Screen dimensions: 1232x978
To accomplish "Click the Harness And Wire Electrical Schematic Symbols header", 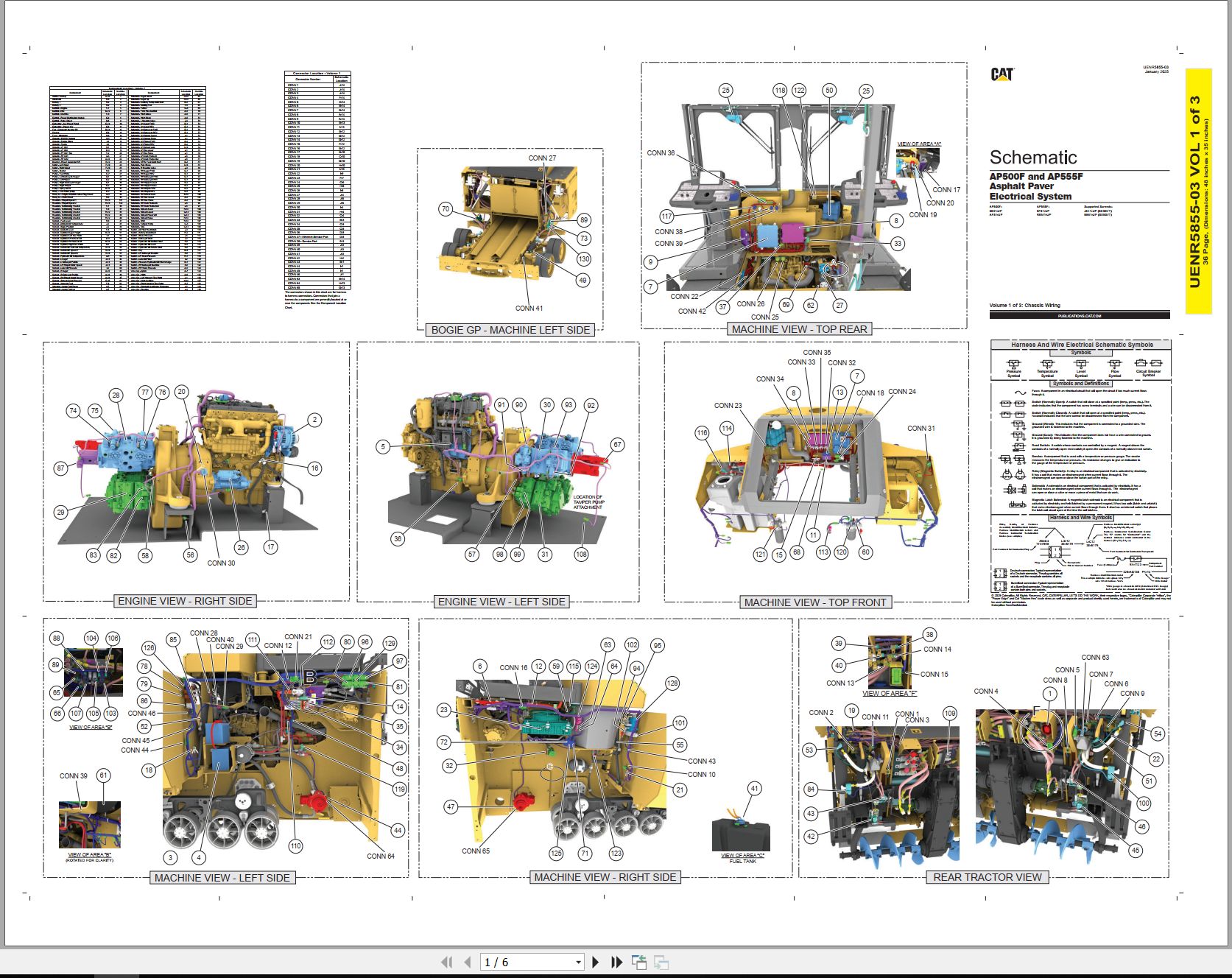I will [x=1081, y=345].
